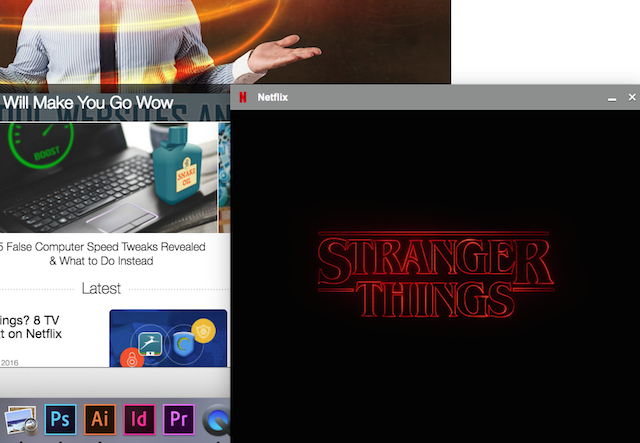Open the 'Will Make You Go Wow' headline

coord(87,102)
